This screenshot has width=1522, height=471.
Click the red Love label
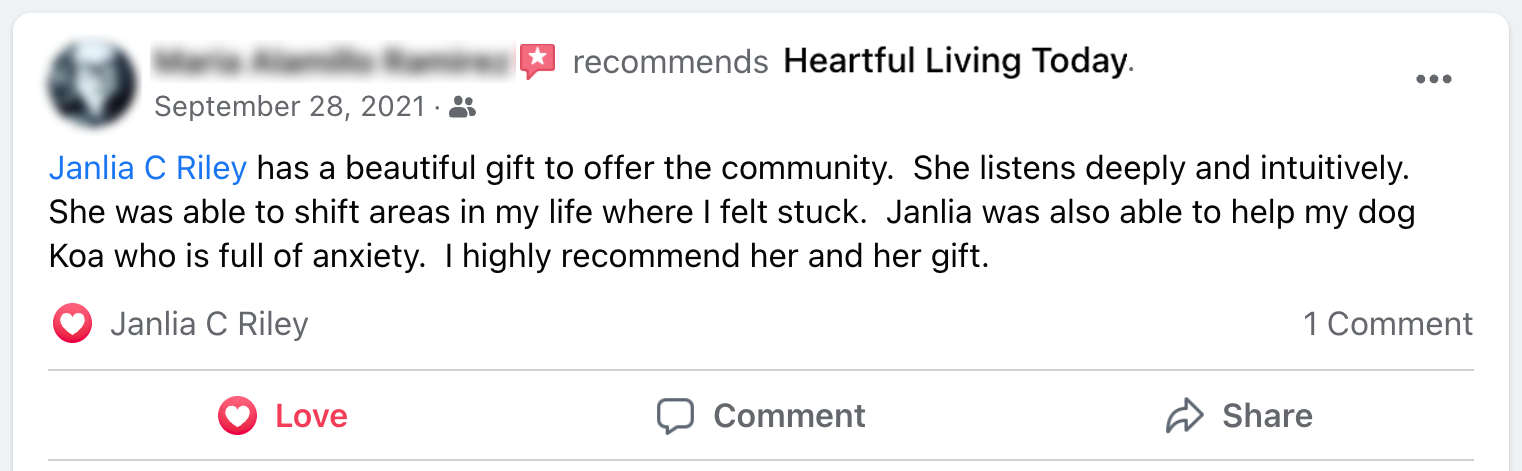click(x=312, y=416)
